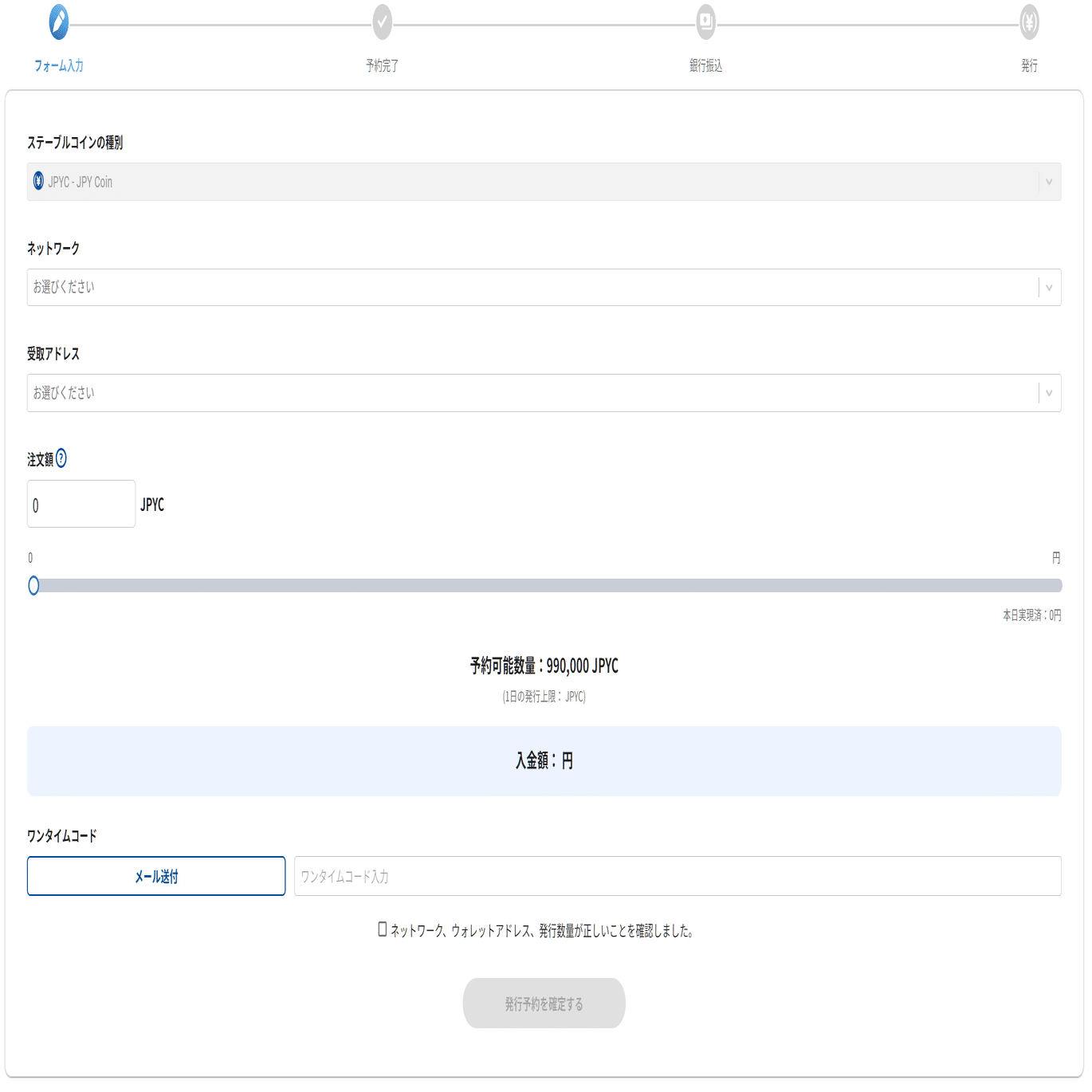This screenshot has width=1092, height=1092.
Task: Click the yen icon above 発行
Action: point(1031,23)
